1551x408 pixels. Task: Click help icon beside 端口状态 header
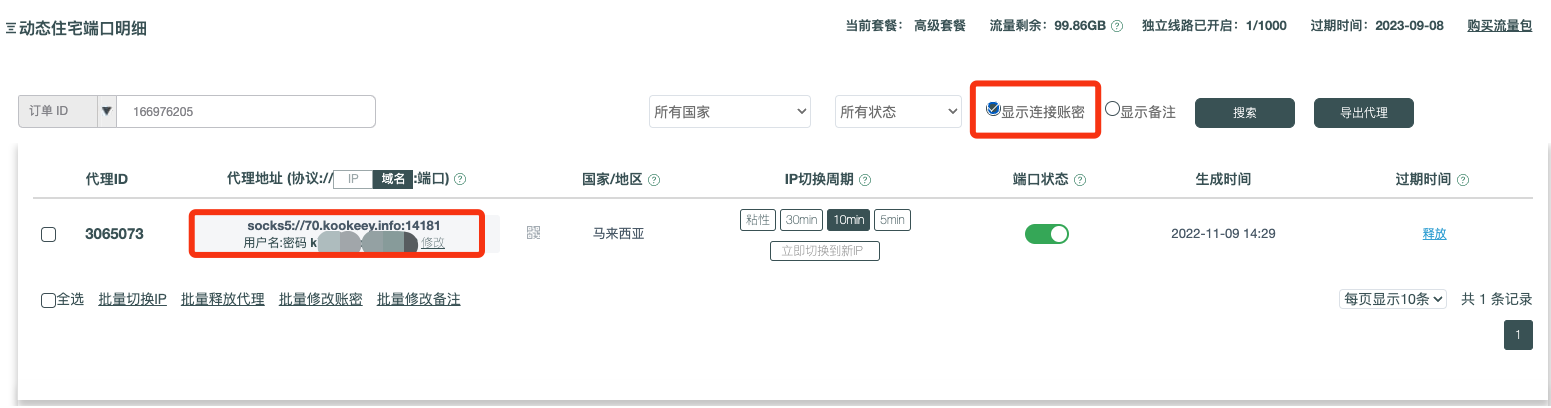tap(1080, 180)
